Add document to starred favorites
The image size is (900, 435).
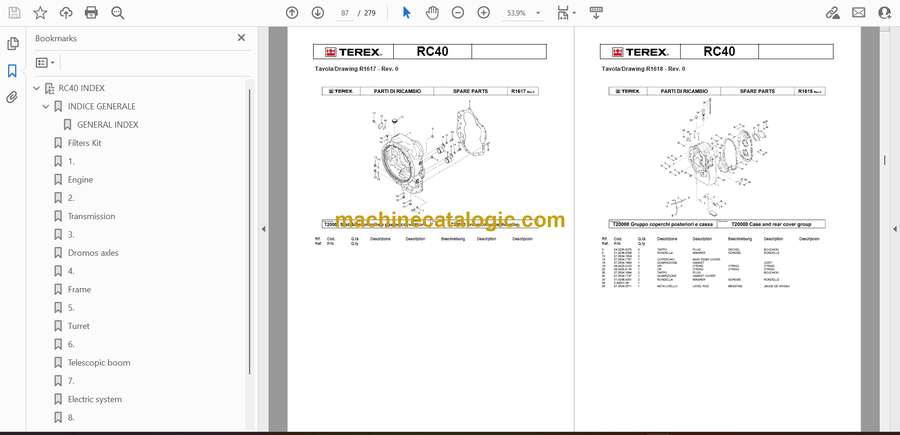point(40,13)
